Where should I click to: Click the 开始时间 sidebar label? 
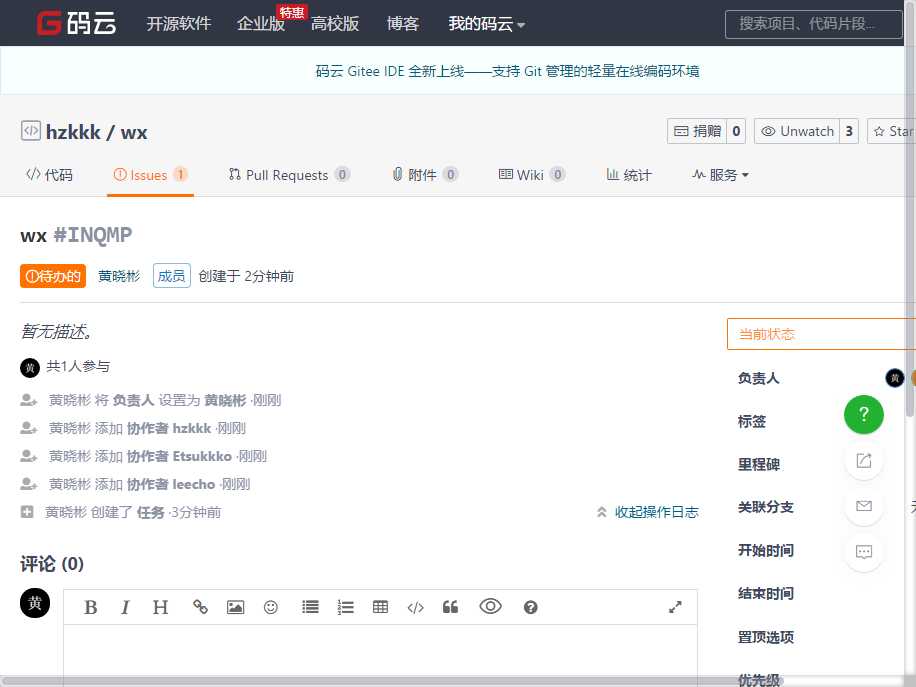coord(766,550)
